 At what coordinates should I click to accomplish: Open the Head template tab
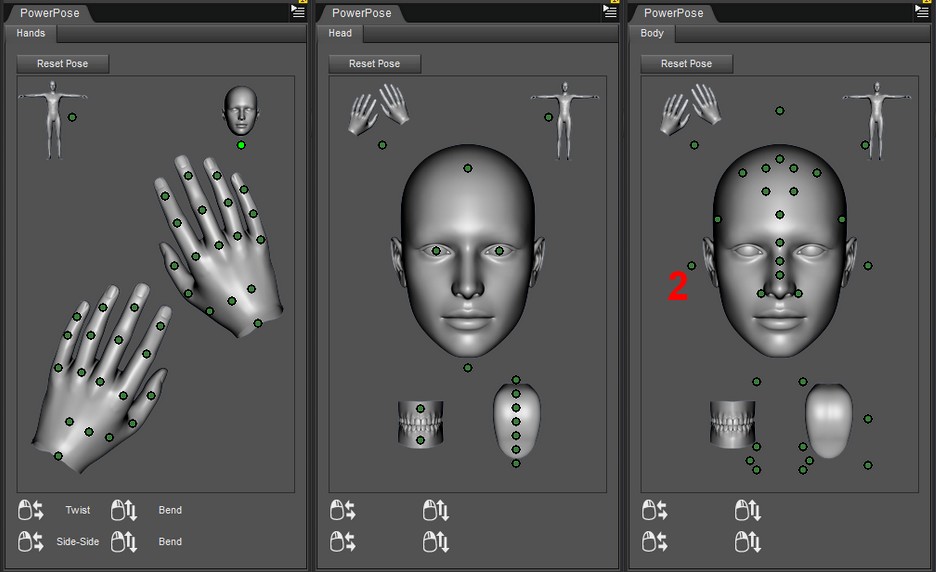coord(340,33)
